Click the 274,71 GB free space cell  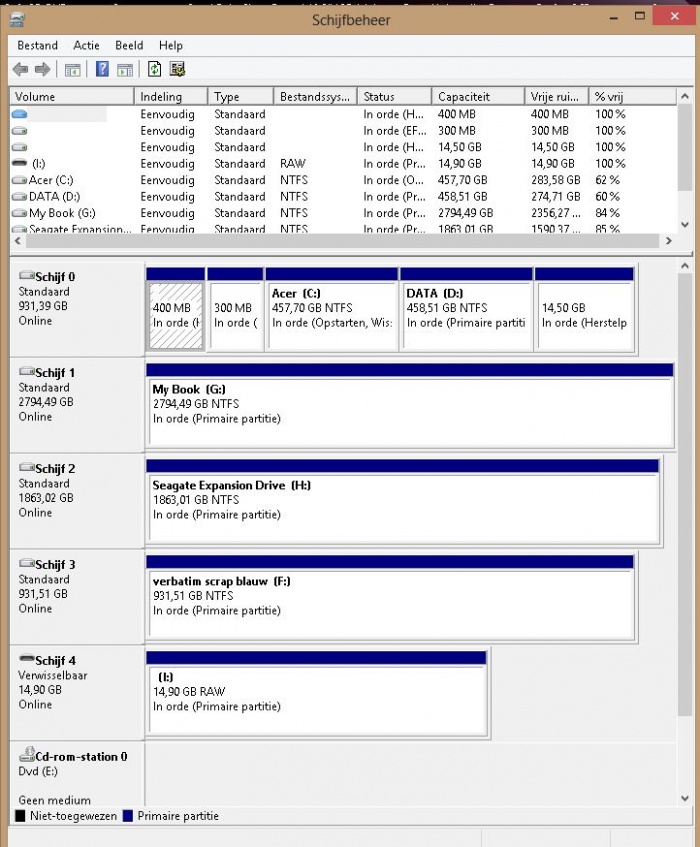[556, 197]
